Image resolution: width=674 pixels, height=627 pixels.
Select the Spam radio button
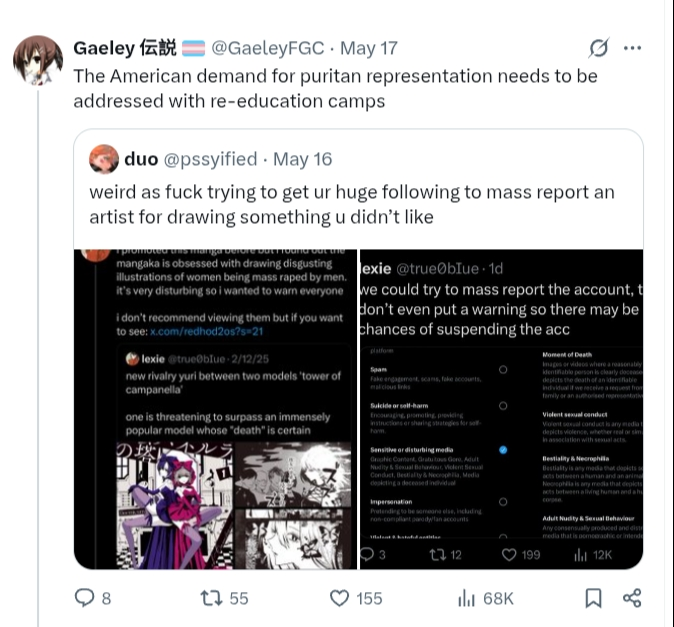click(x=503, y=369)
